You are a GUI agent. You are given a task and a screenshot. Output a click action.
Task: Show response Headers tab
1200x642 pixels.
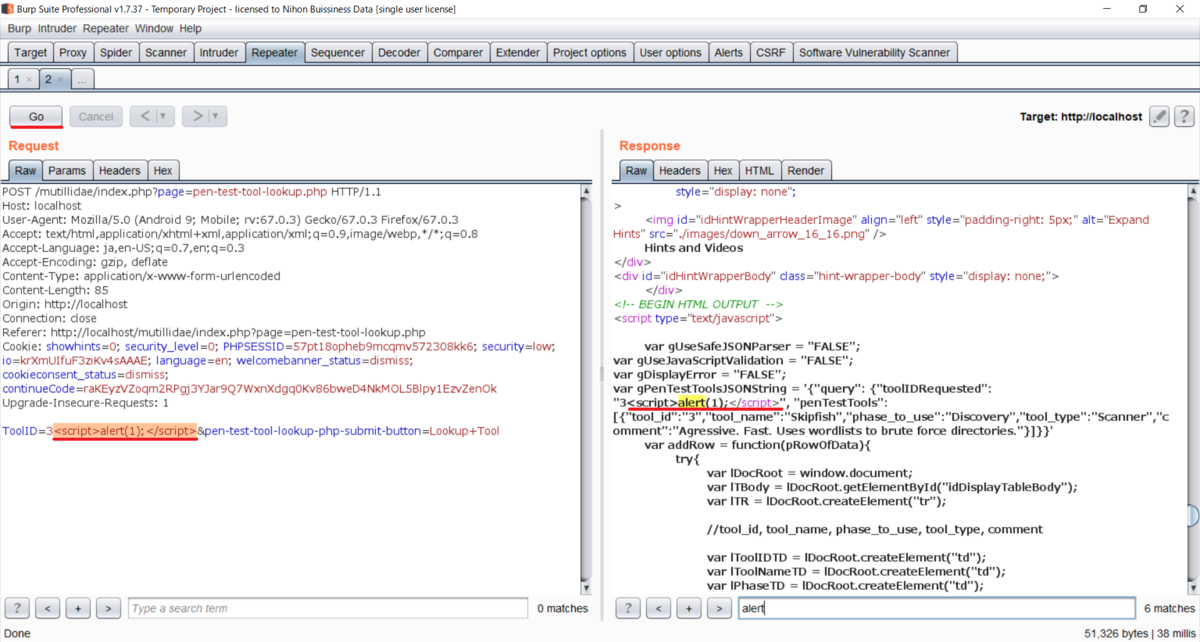[680, 170]
